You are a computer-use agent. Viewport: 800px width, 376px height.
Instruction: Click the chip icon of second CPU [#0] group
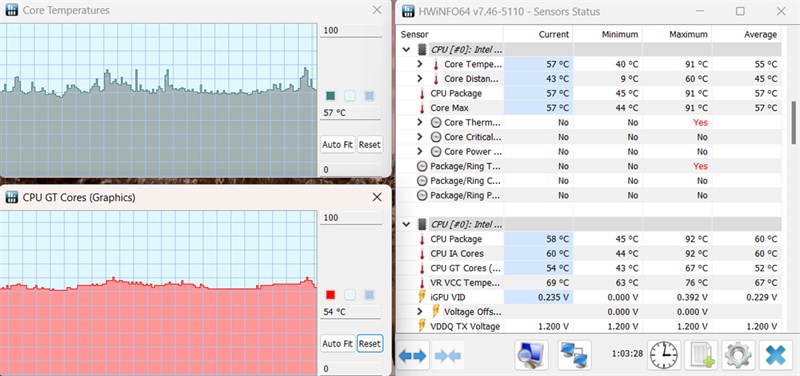pyautogui.click(x=422, y=224)
